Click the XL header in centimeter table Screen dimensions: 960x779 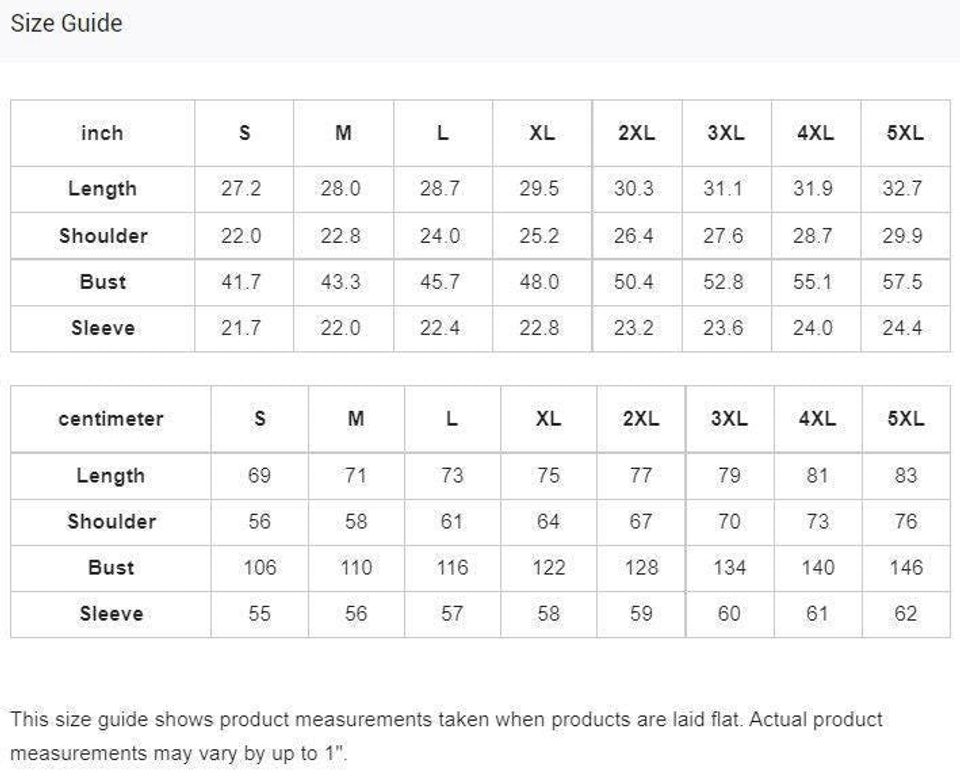point(548,419)
